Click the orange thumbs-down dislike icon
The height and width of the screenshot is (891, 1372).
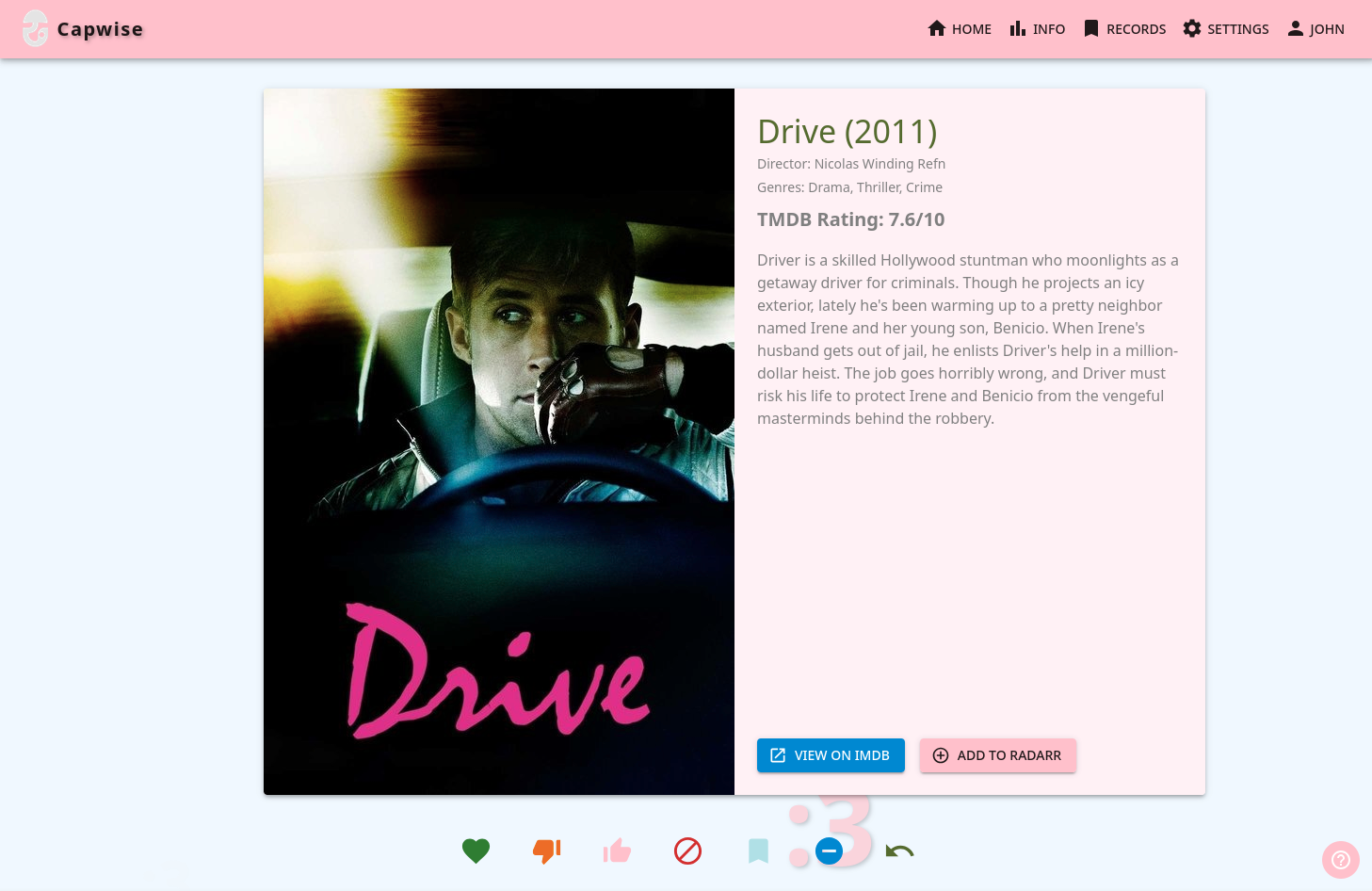(x=546, y=851)
